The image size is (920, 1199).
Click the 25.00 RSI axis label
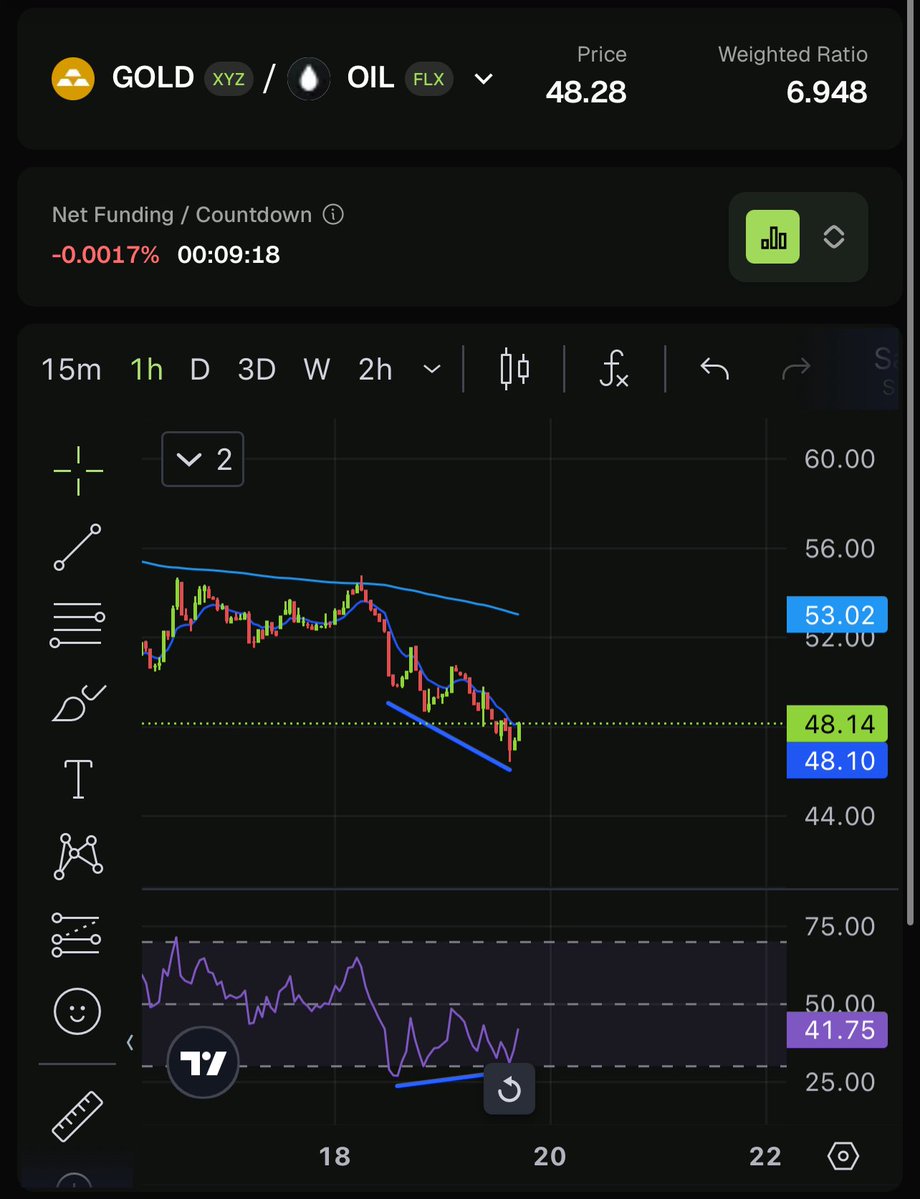click(840, 1081)
